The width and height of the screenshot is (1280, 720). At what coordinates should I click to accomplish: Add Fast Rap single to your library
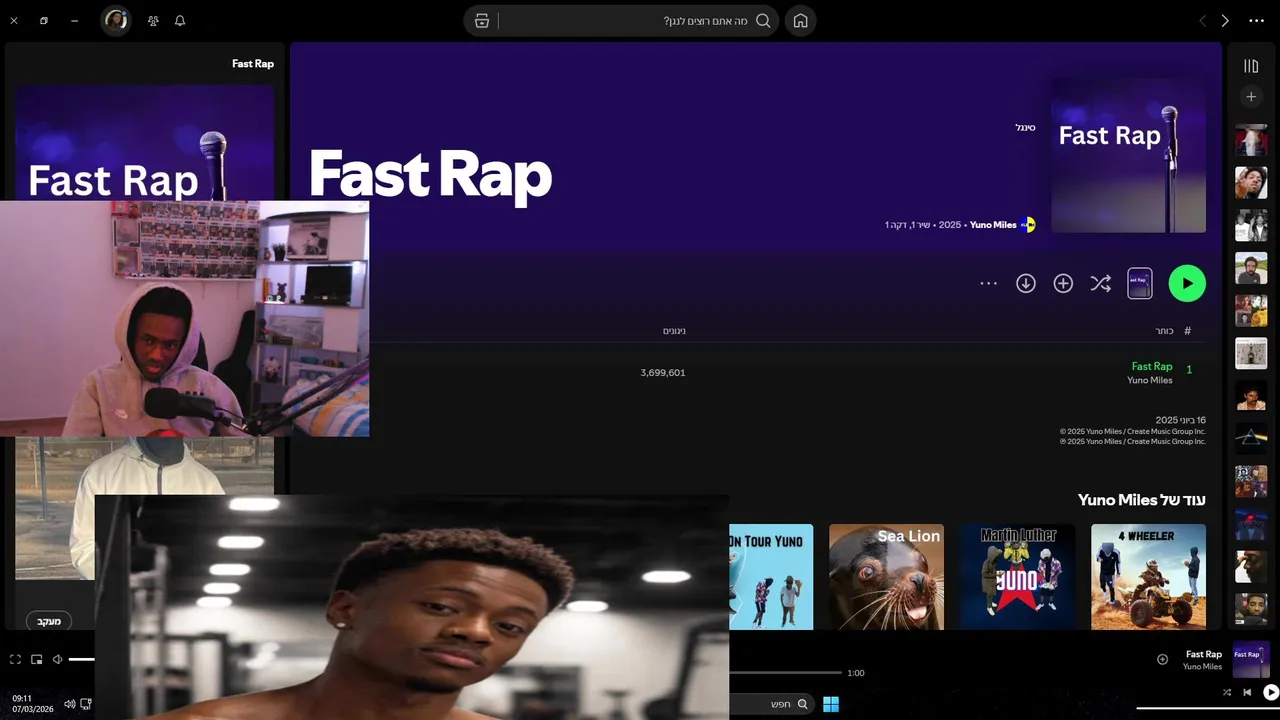1063,284
